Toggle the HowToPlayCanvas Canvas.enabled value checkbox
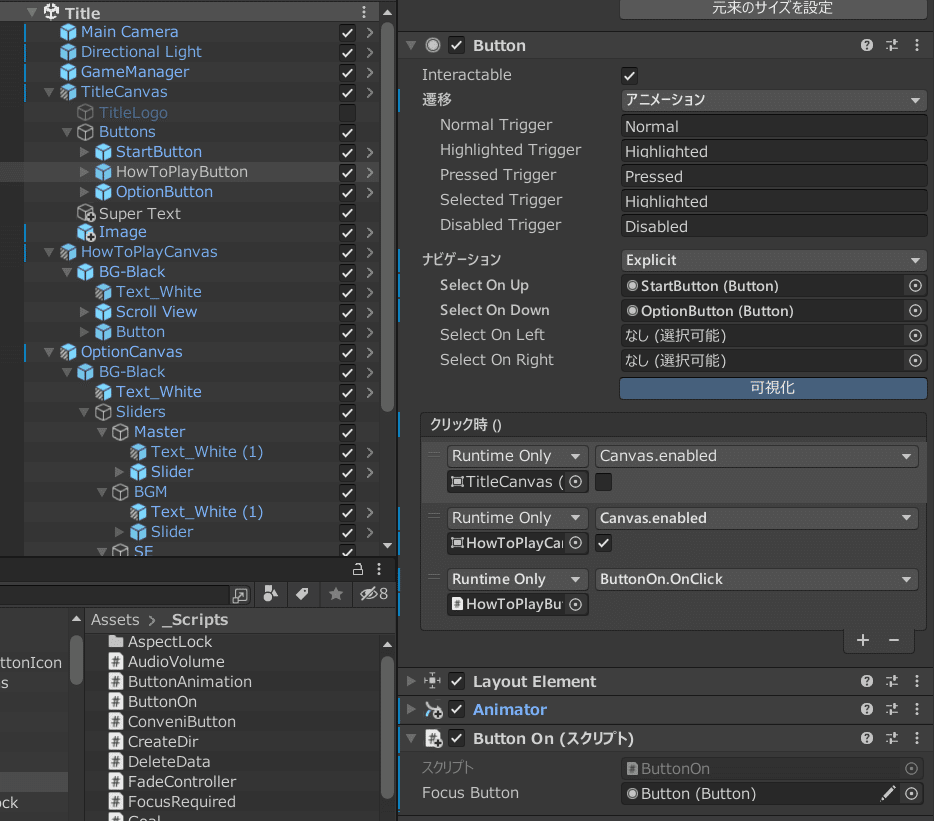934x821 pixels. coord(603,543)
